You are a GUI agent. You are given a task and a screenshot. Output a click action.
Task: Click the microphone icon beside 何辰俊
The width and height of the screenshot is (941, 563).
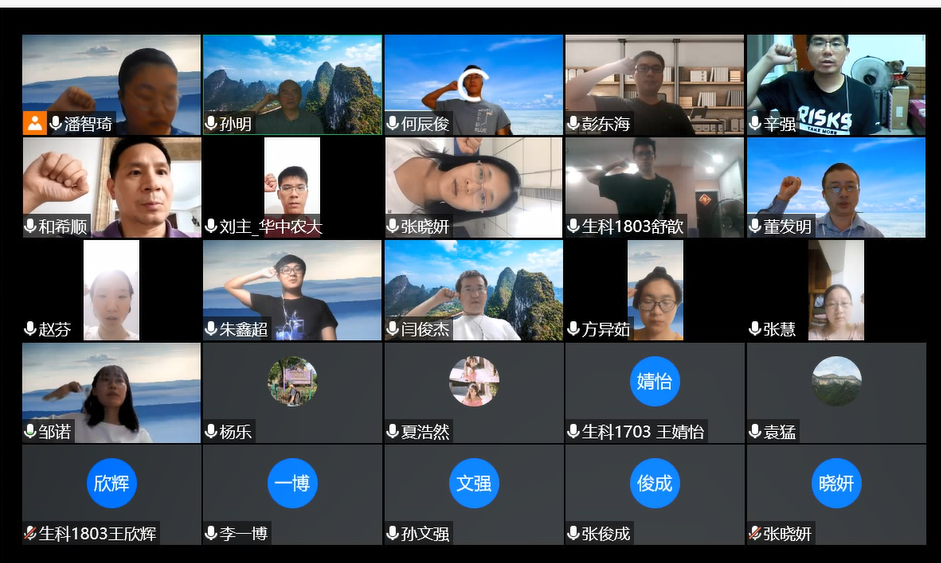tap(393, 124)
